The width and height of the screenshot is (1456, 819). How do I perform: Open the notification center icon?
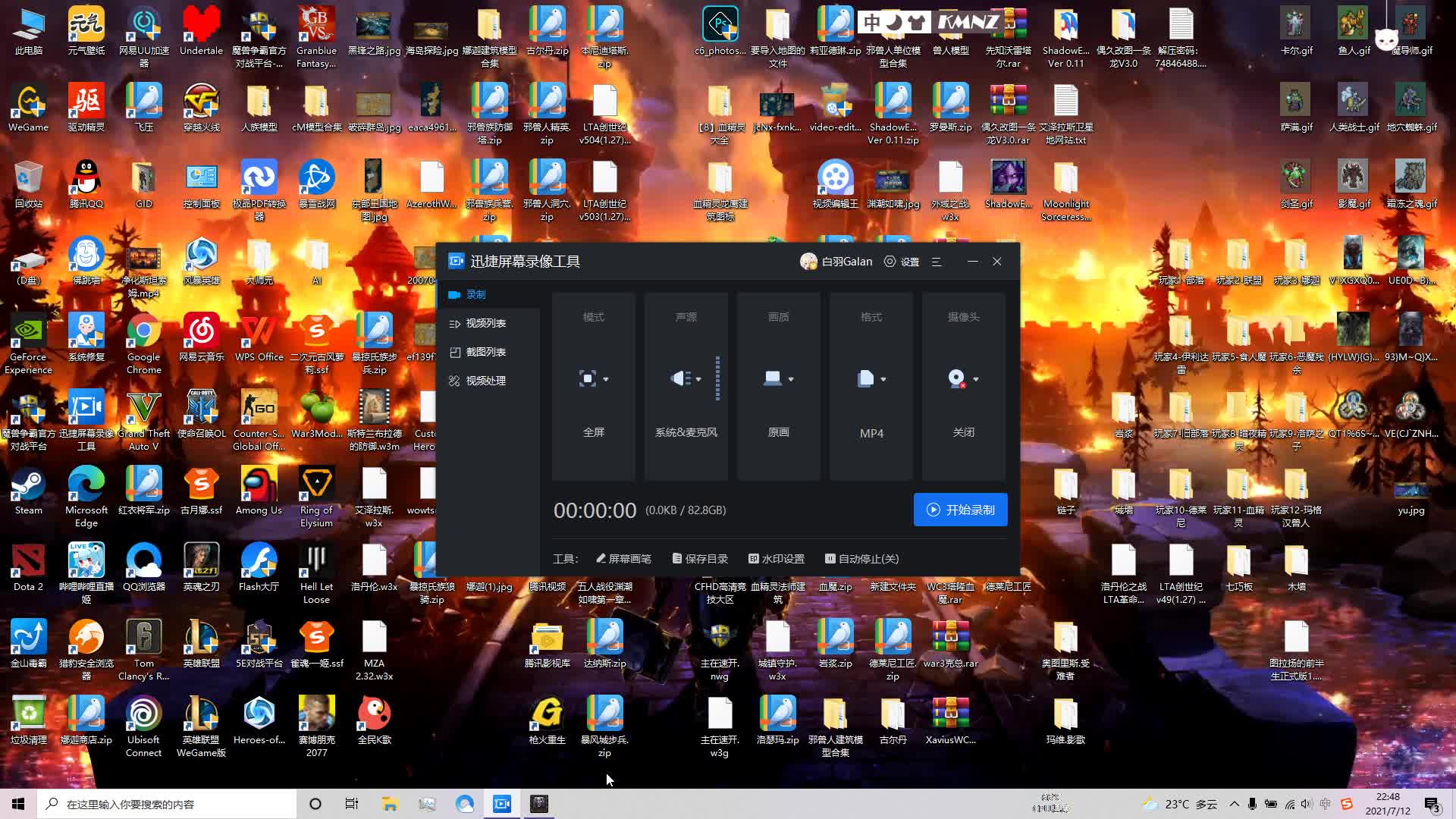click(1432, 804)
